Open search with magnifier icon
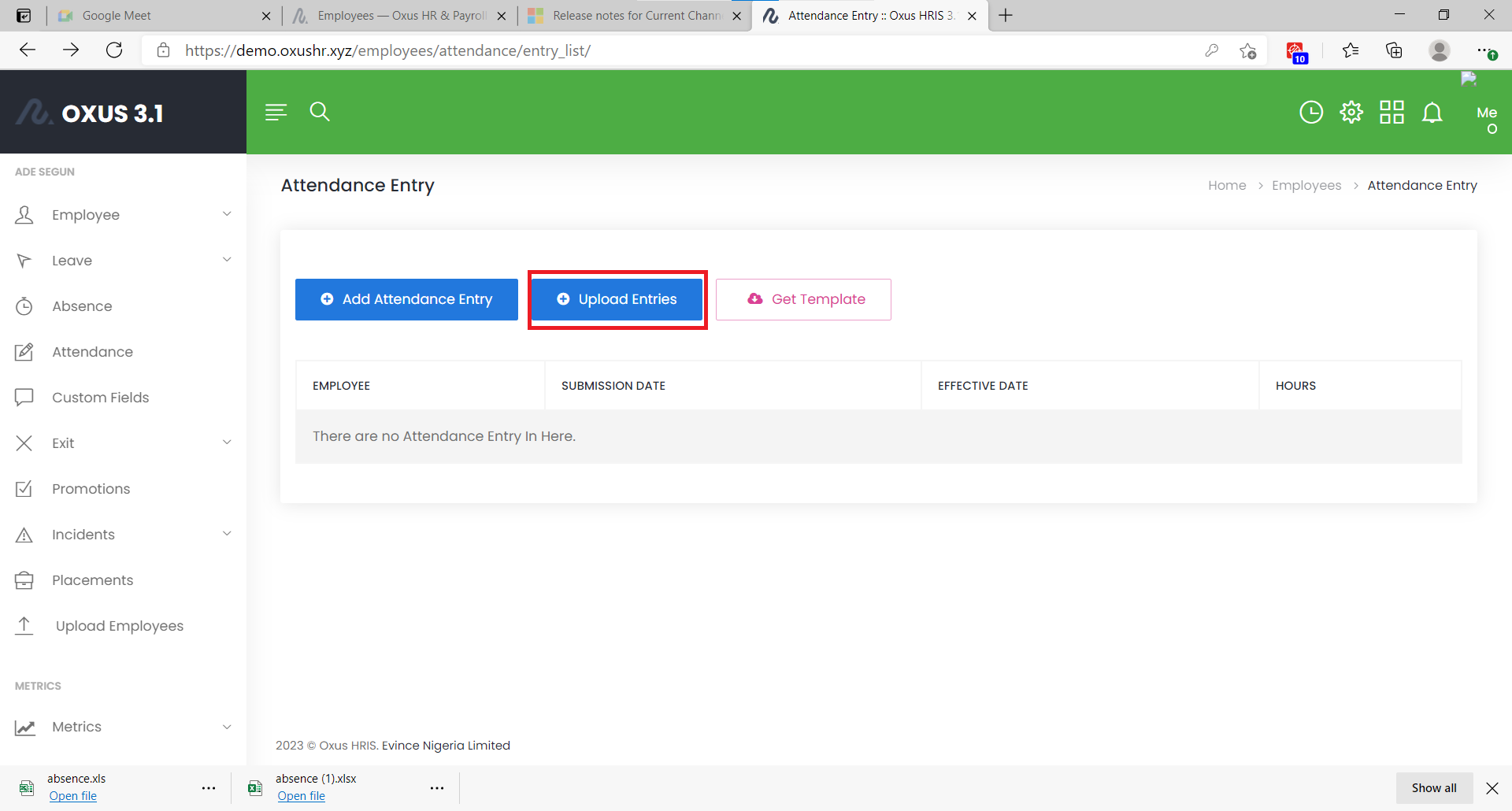This screenshot has width=1512, height=811. [x=320, y=112]
